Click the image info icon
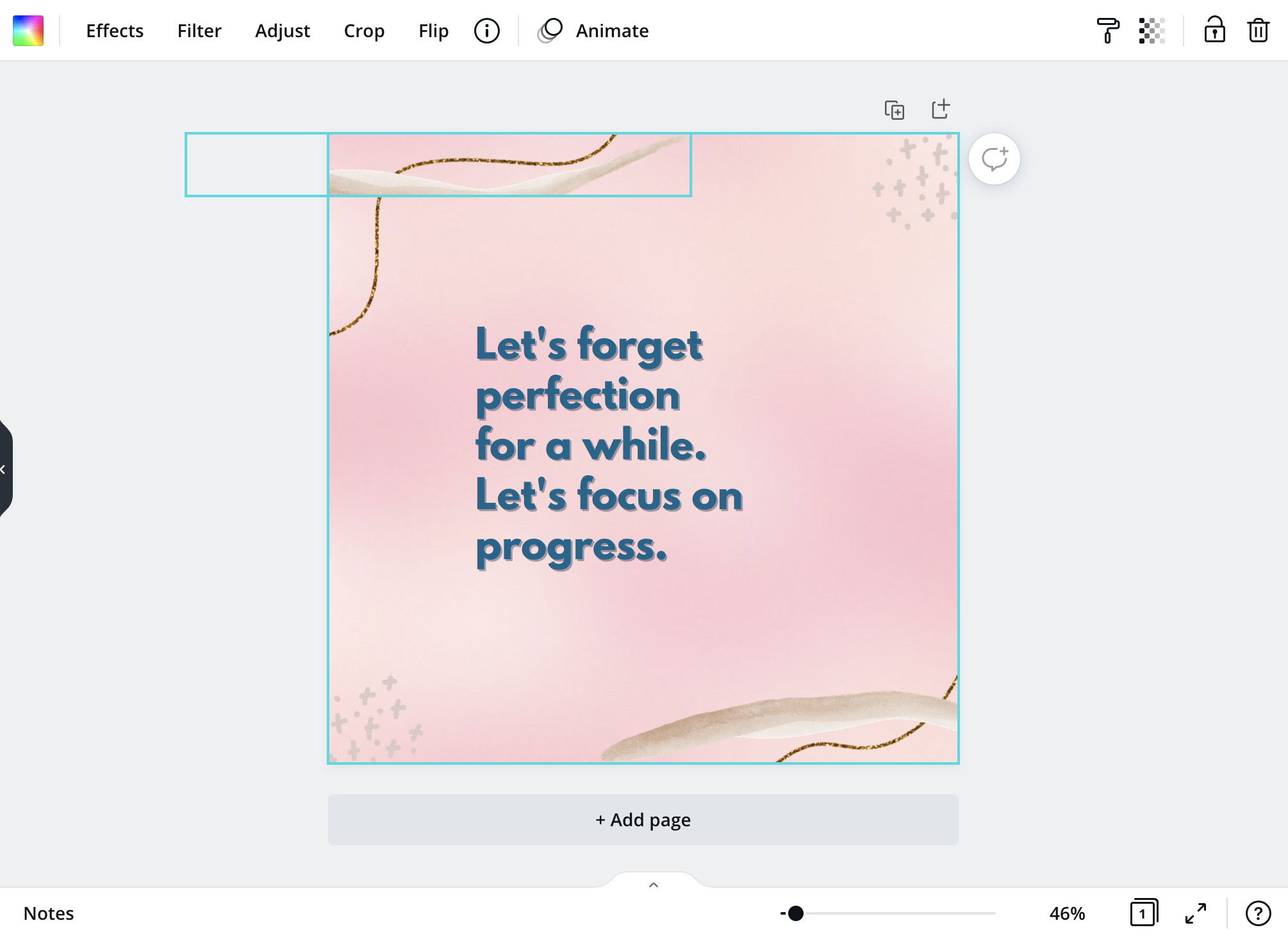The image size is (1288, 939). (487, 31)
